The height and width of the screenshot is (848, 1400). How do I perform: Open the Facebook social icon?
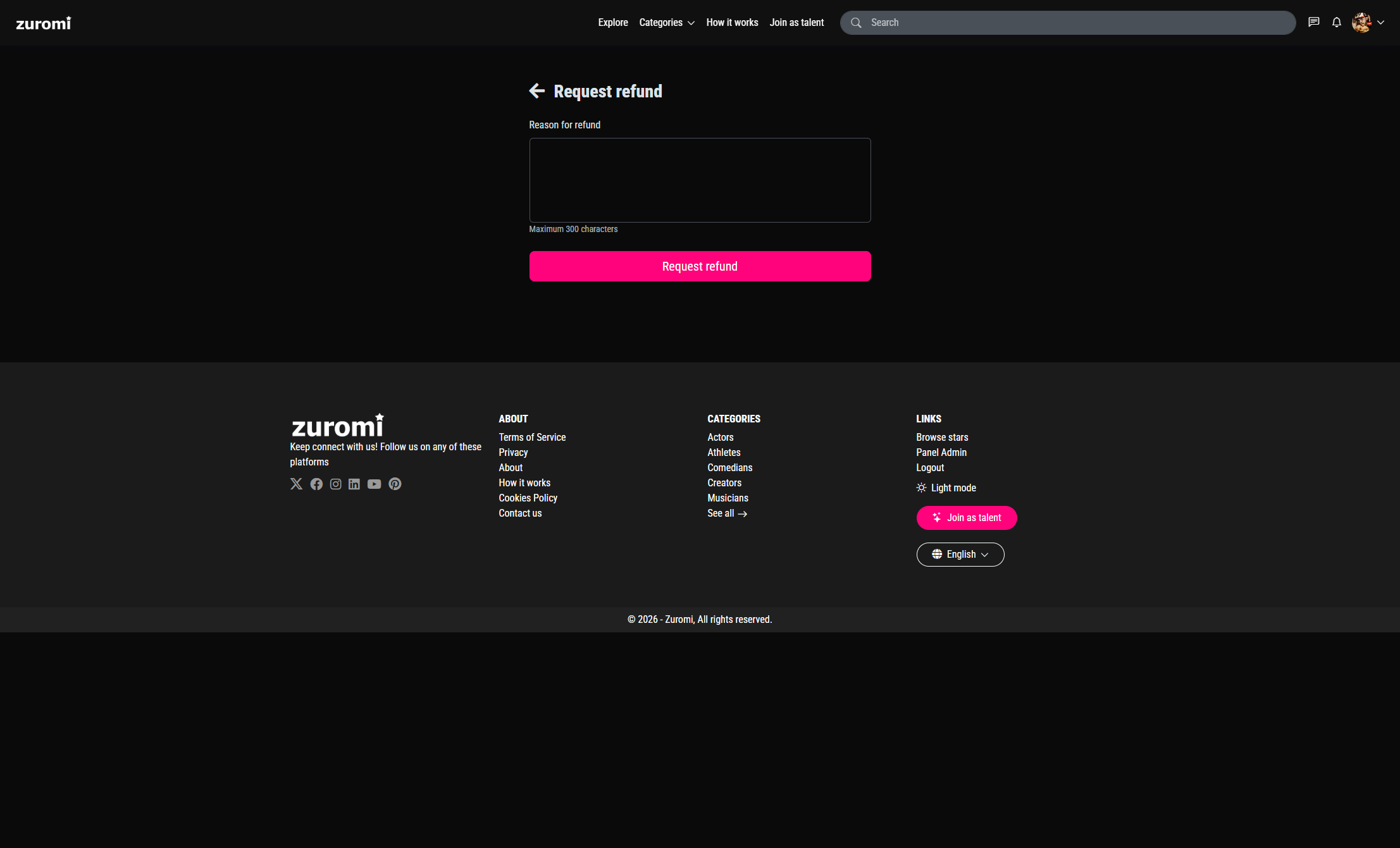[x=316, y=484]
